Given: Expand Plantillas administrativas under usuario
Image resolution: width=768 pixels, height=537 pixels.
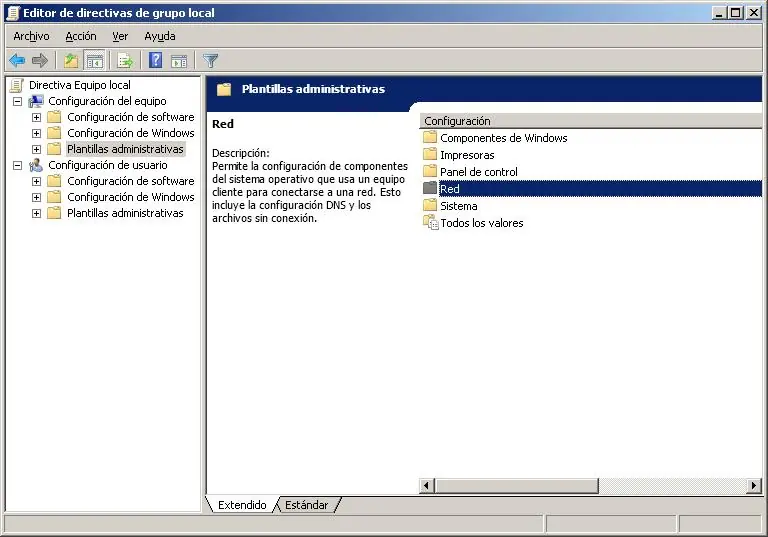Looking at the screenshot, I should pyautogui.click(x=36, y=214).
